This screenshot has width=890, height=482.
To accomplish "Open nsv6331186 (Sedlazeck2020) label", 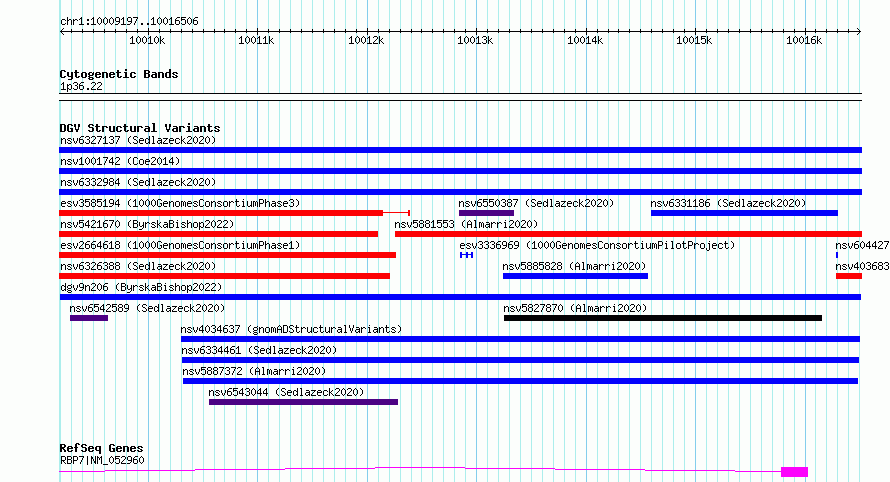I will (728, 203).
